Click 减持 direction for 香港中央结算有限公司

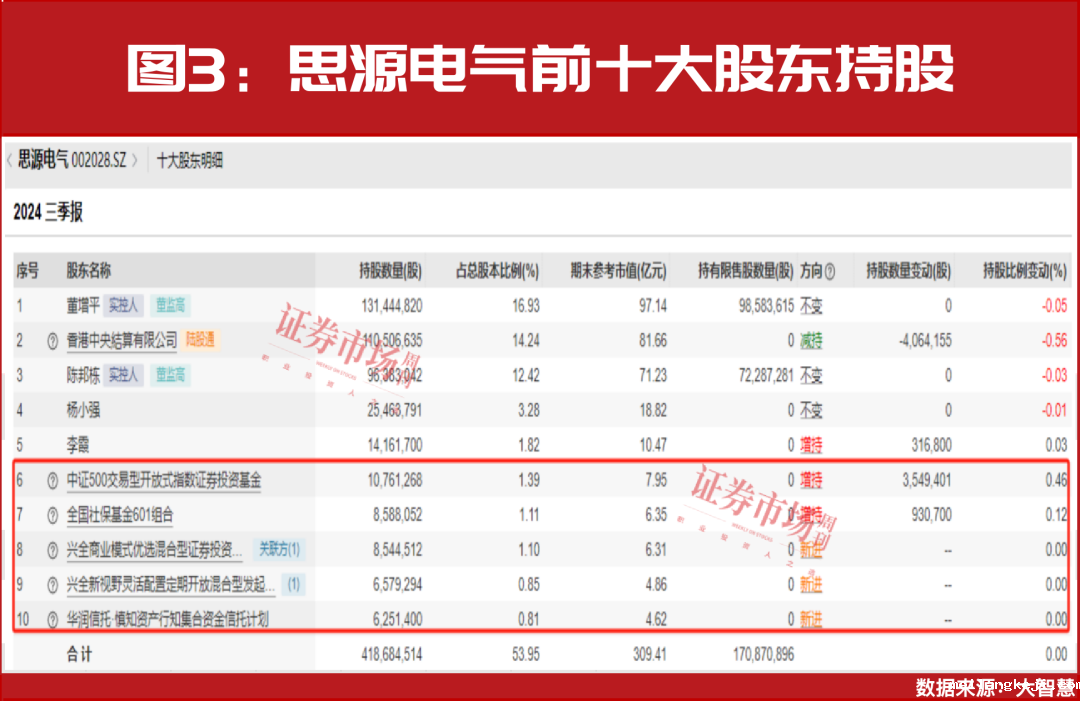pyautogui.click(x=811, y=340)
